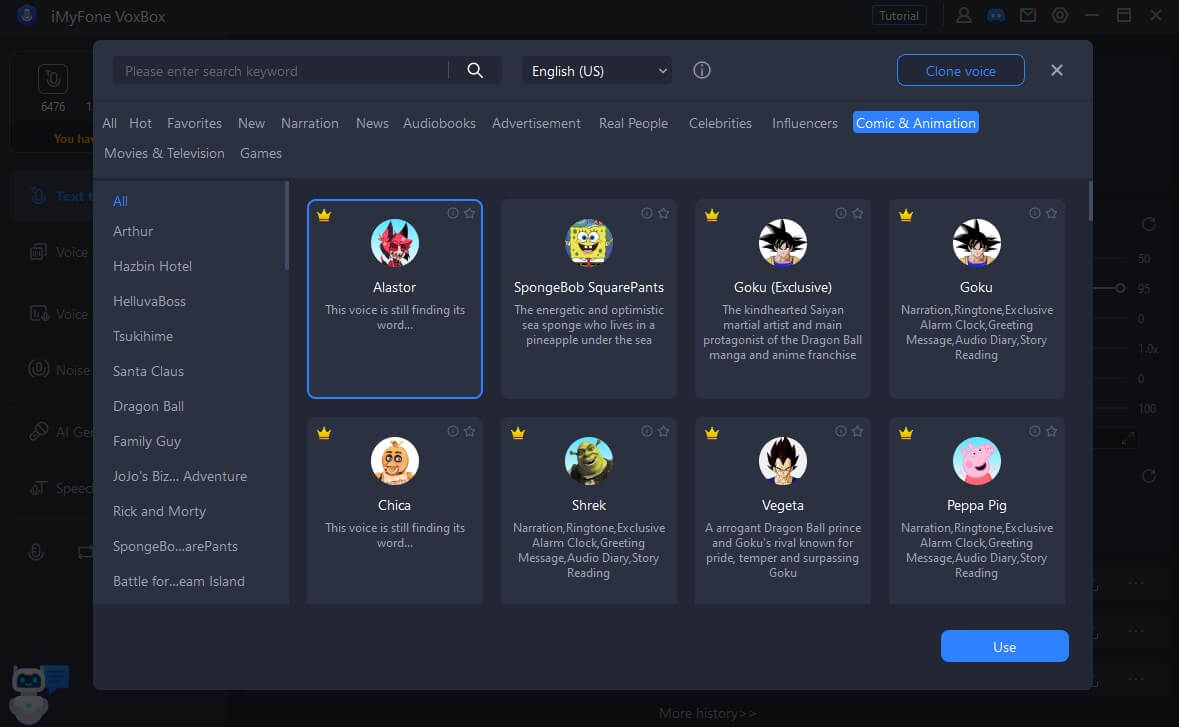Select Rick and Morty subcategory
This screenshot has height=727, width=1179.
159,511
